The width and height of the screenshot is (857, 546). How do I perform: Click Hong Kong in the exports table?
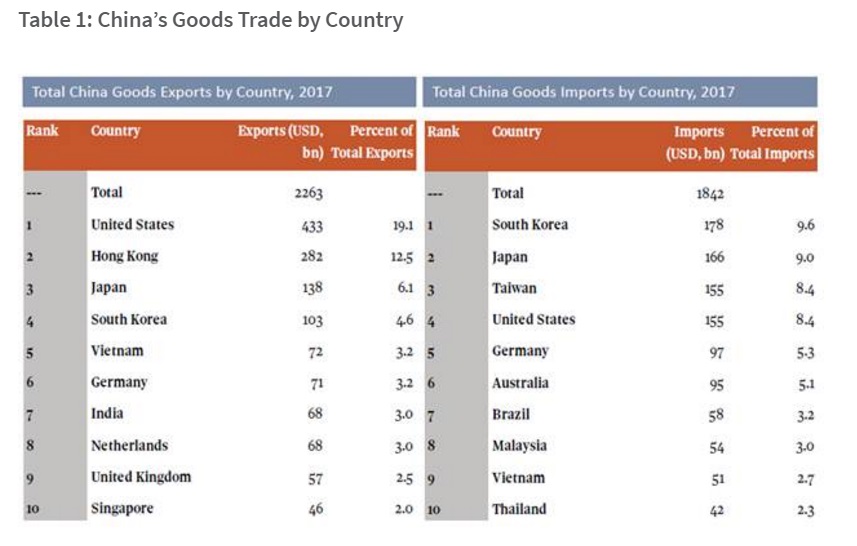(x=124, y=256)
